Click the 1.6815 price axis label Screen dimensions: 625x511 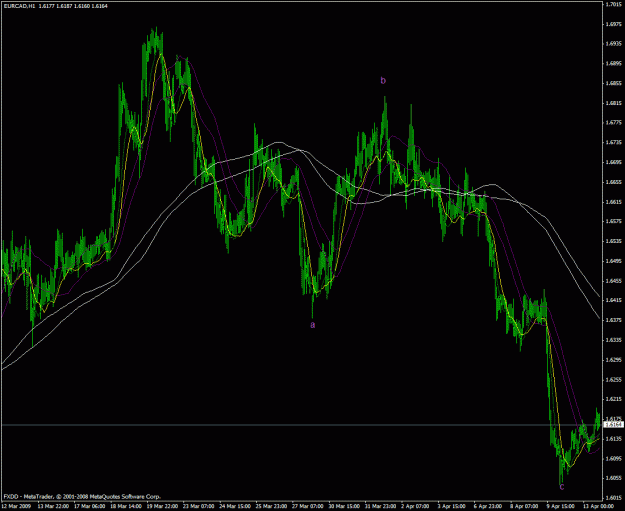click(613, 103)
